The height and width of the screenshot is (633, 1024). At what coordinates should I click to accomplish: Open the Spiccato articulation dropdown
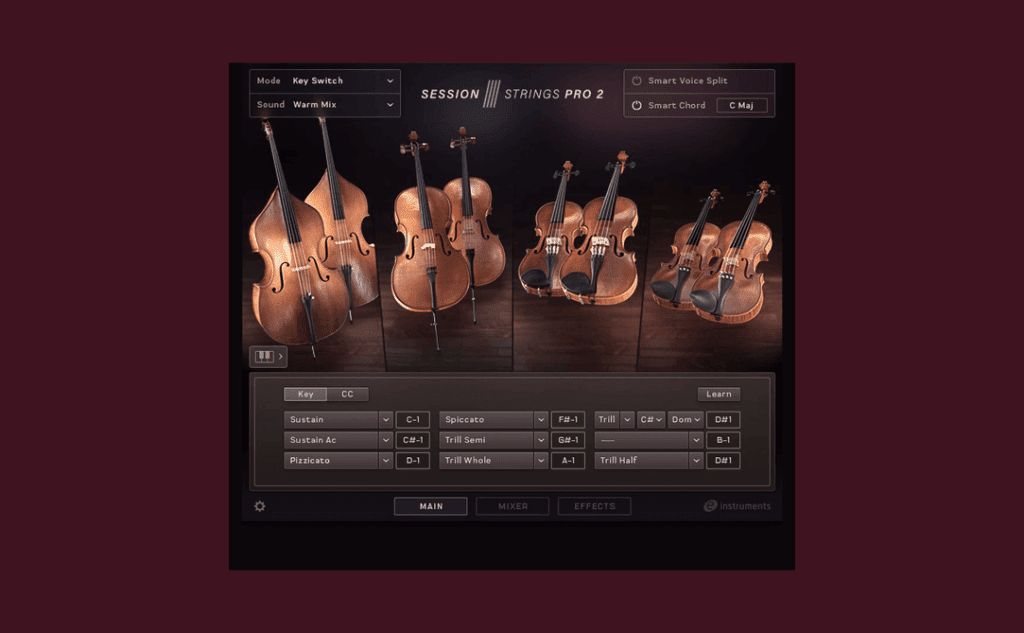(x=493, y=419)
